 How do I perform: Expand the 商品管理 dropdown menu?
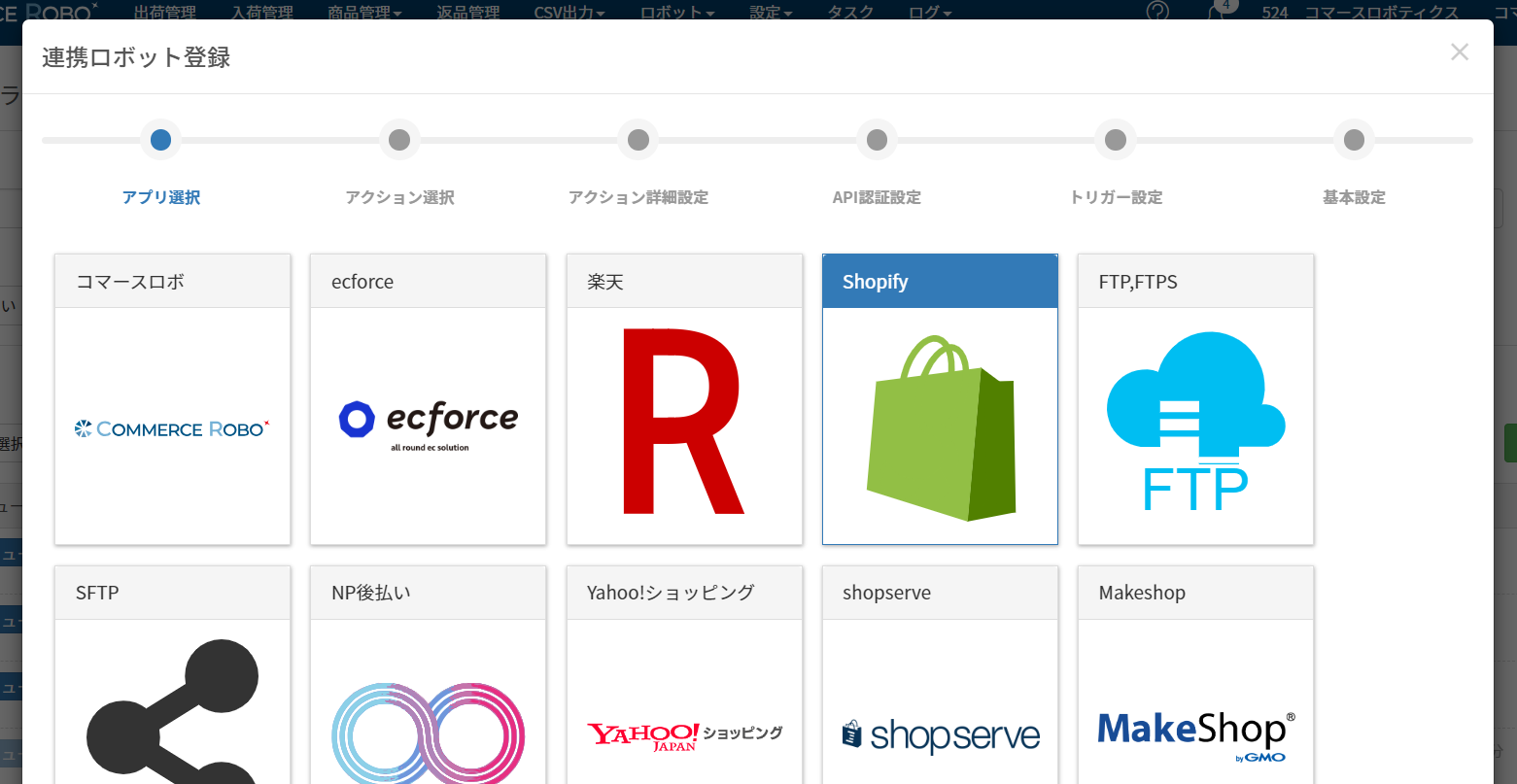[365, 12]
